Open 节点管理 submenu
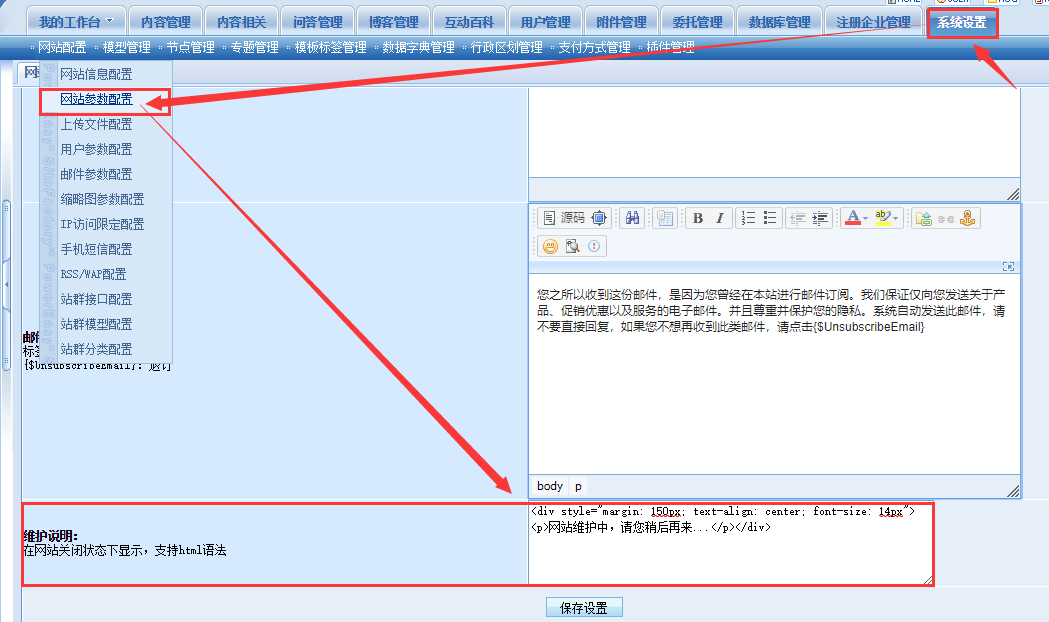The height and width of the screenshot is (622, 1049). (190, 47)
